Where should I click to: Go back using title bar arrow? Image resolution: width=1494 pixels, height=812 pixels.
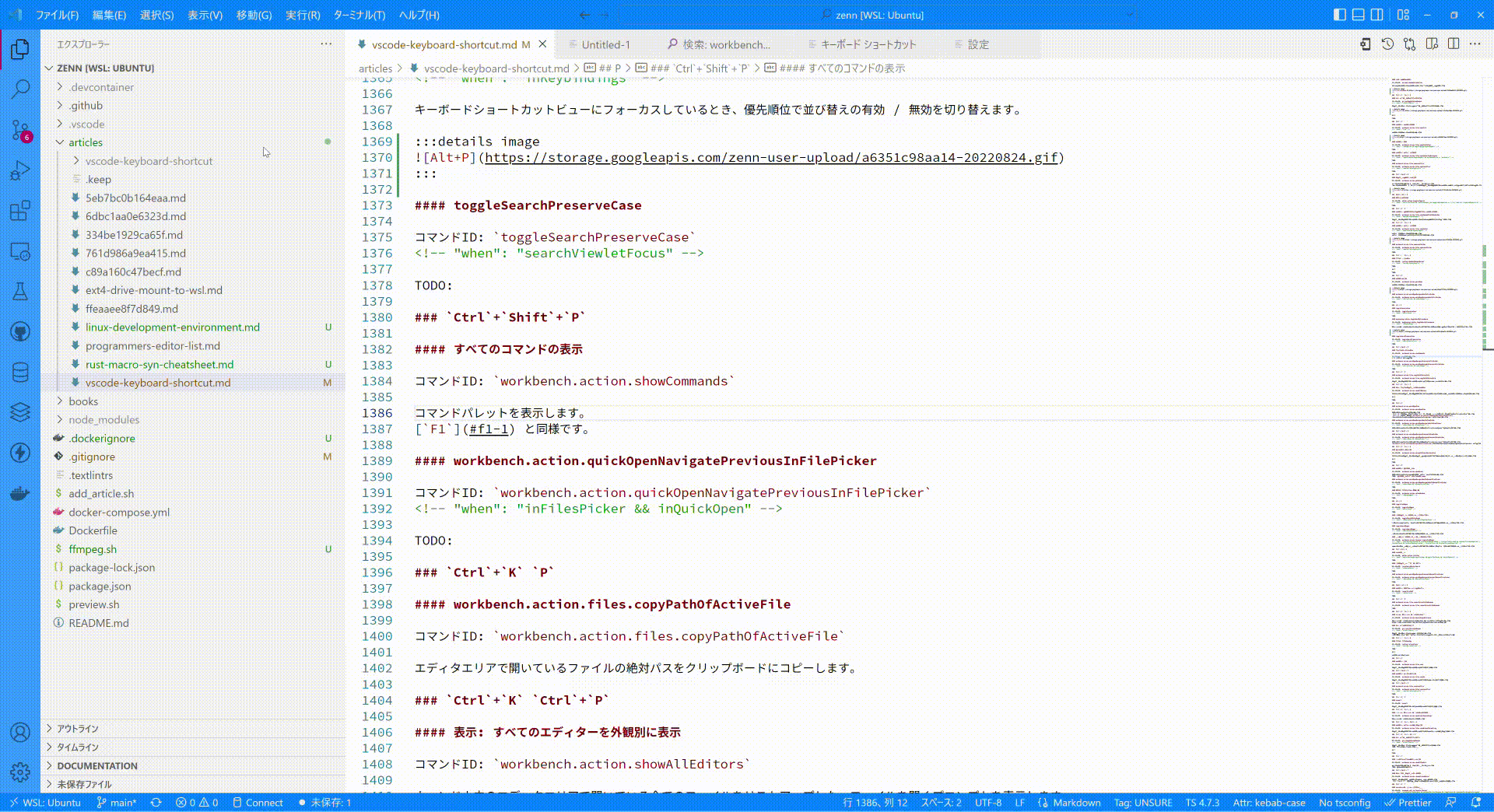click(x=584, y=15)
